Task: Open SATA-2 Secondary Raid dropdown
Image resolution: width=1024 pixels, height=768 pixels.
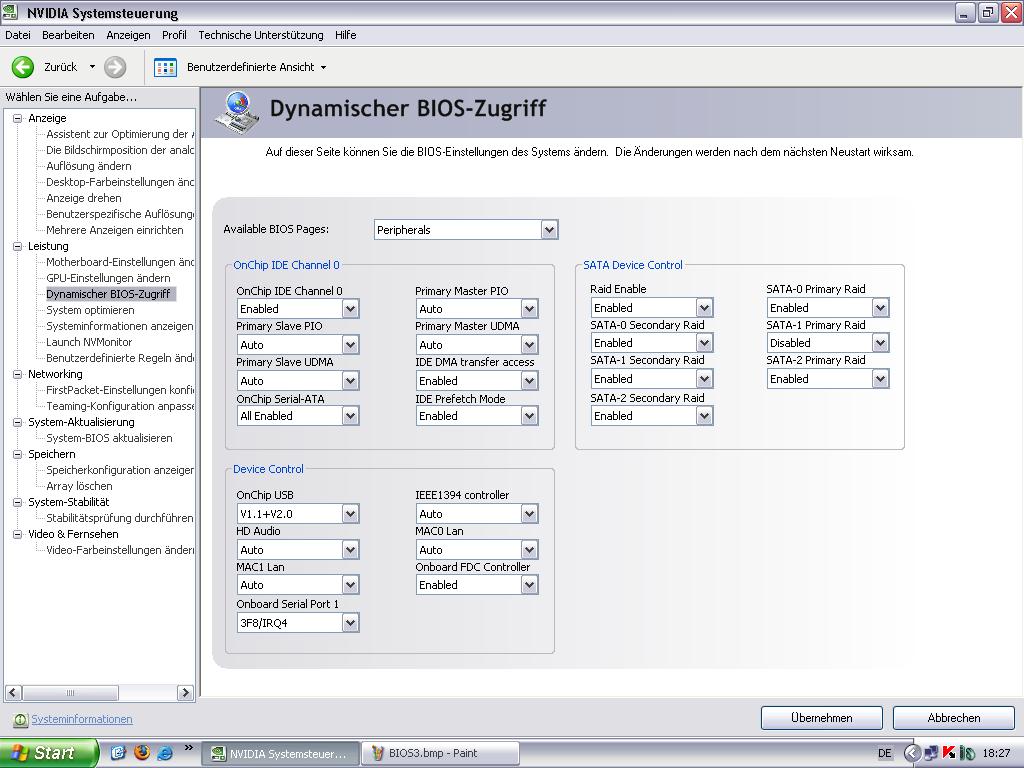Action: [652, 416]
